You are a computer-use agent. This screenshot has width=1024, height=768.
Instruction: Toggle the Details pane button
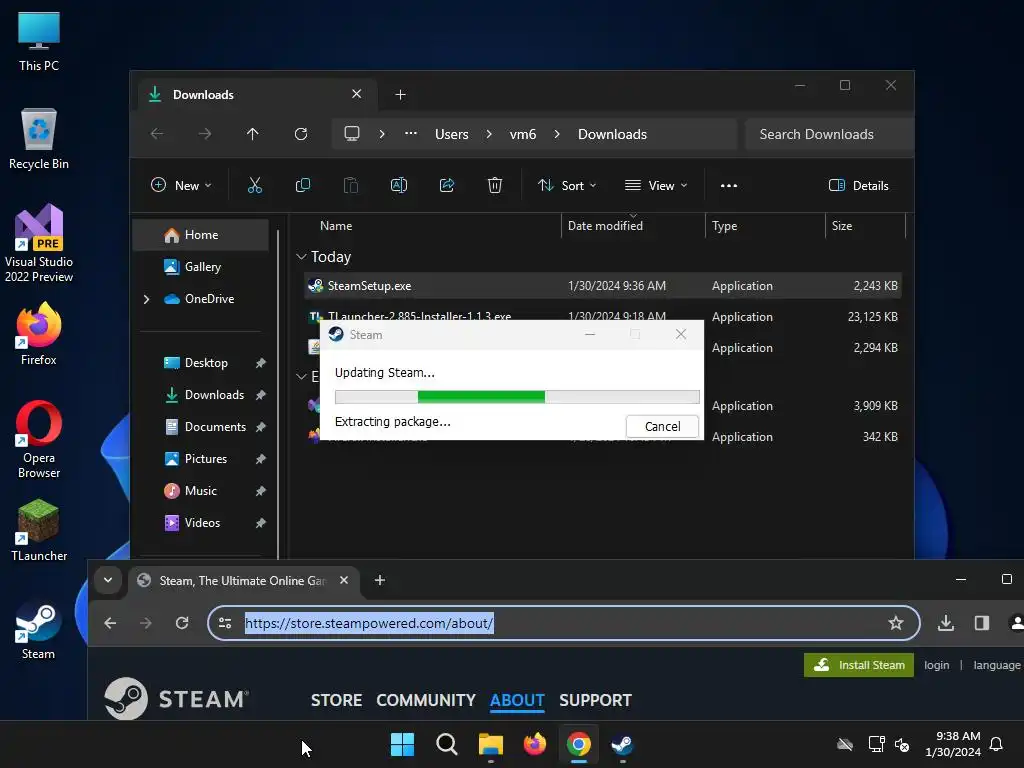[858, 185]
